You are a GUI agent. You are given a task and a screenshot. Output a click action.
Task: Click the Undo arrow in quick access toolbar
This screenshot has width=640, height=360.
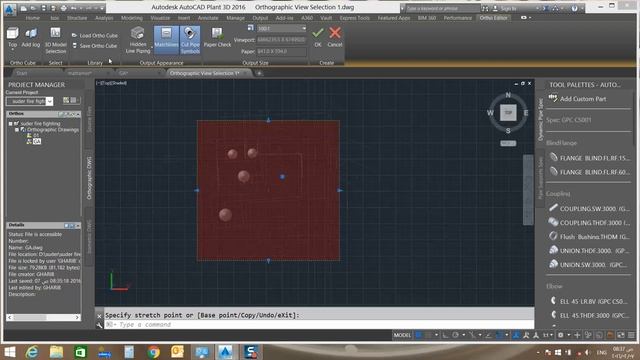click(74, 8)
